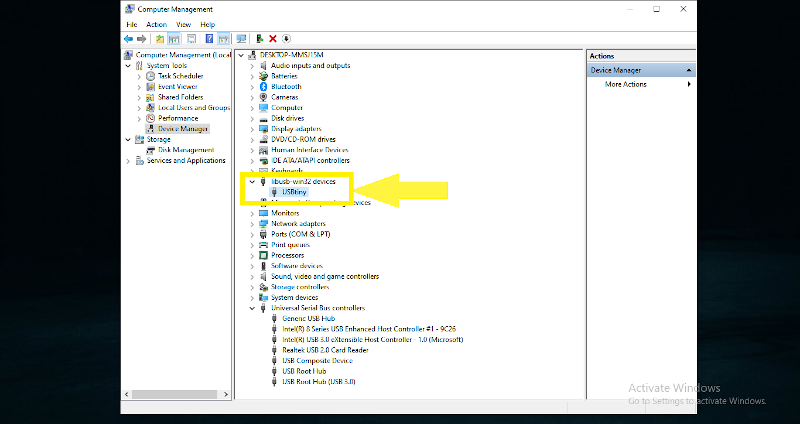
Task: Select Storage controllers category
Action: (299, 287)
